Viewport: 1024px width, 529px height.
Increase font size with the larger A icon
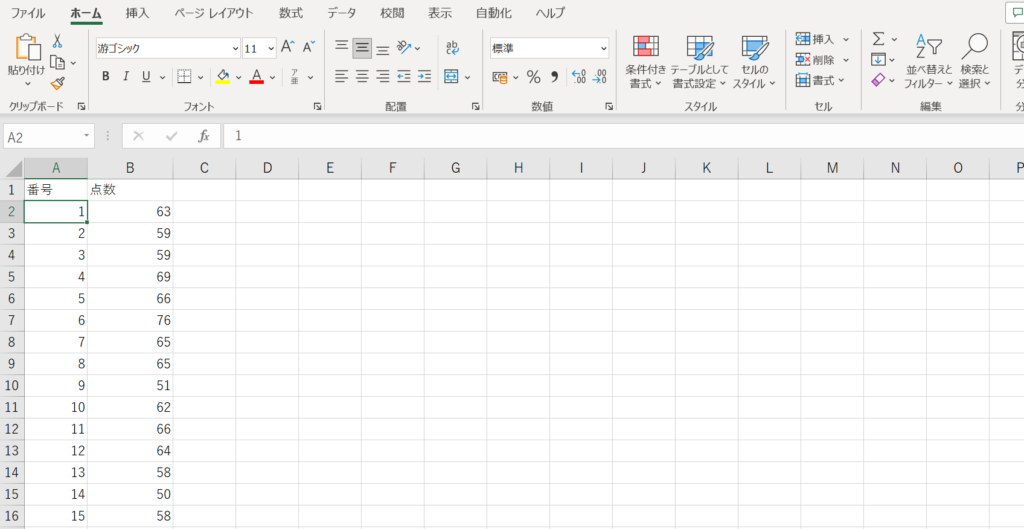tap(288, 47)
